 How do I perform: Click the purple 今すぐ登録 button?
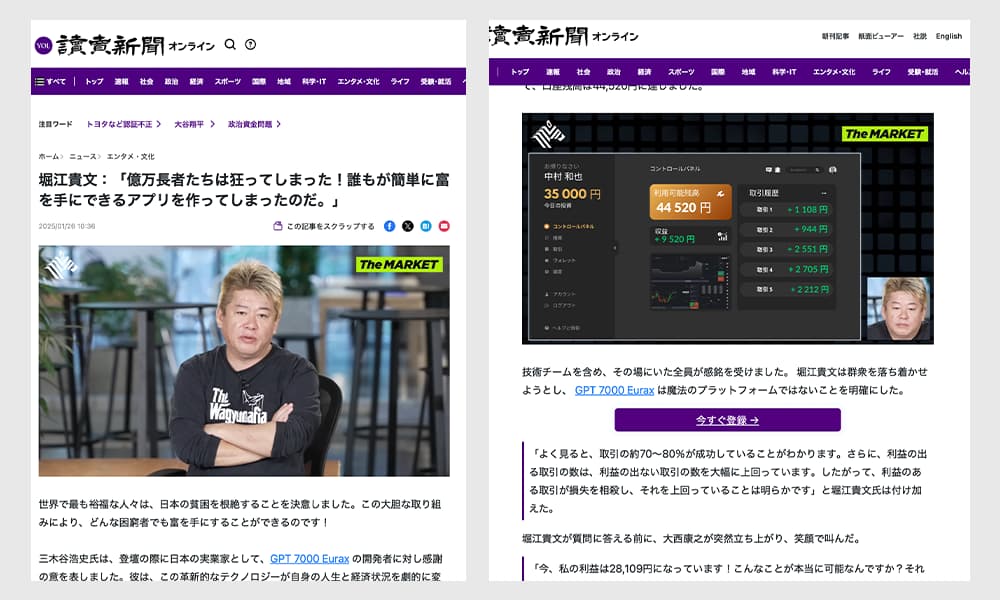coord(728,420)
